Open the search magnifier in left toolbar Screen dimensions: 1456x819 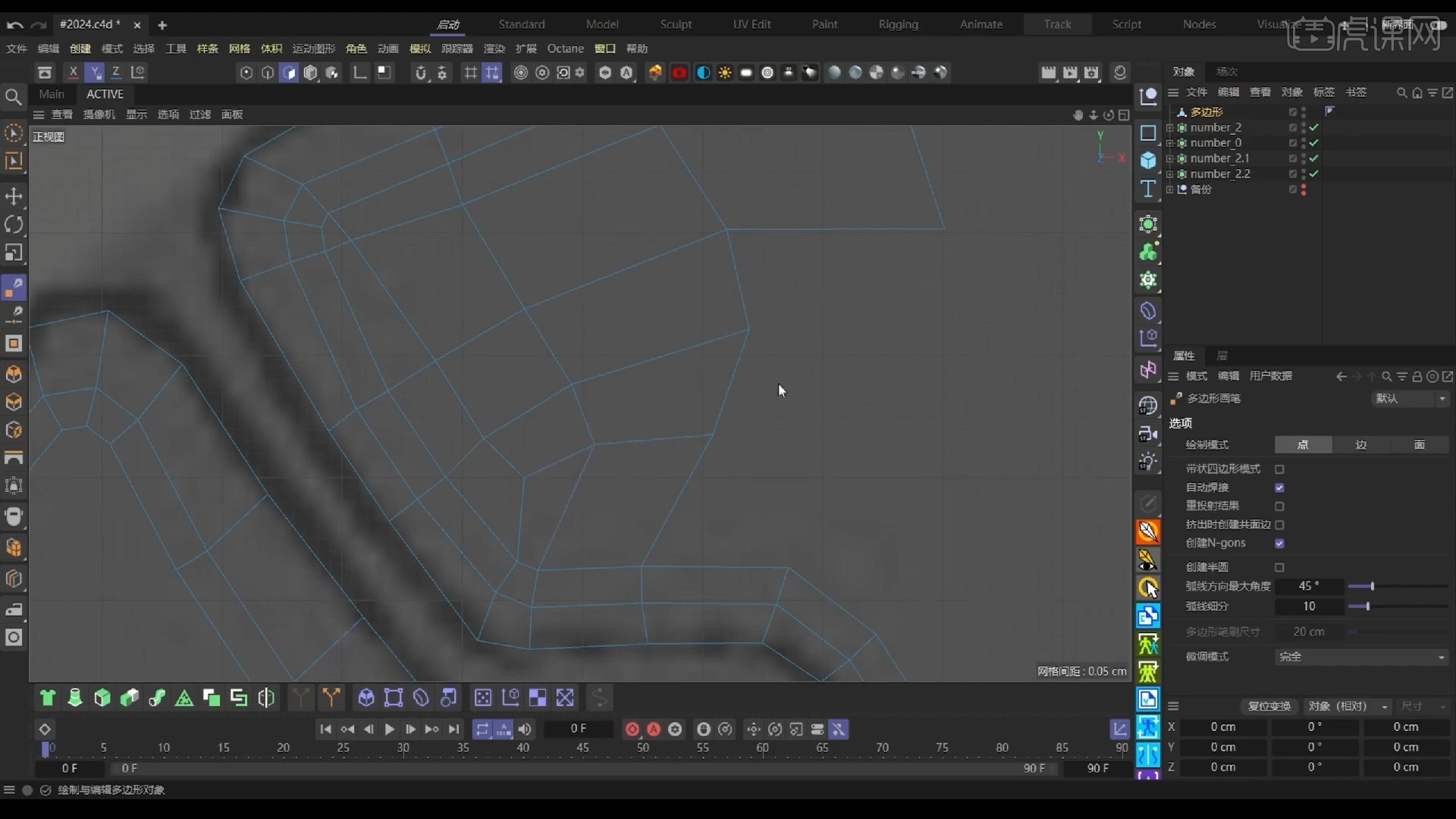click(x=14, y=97)
